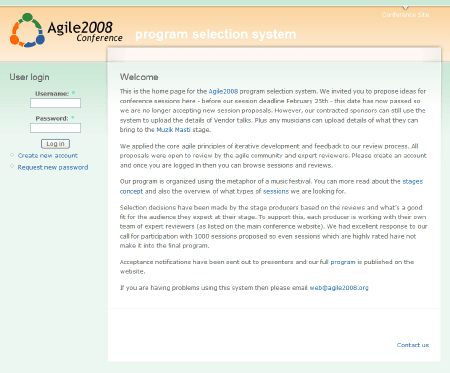Viewport: 450px width, 373px height.
Task: Click the Log in button
Action: (55, 144)
